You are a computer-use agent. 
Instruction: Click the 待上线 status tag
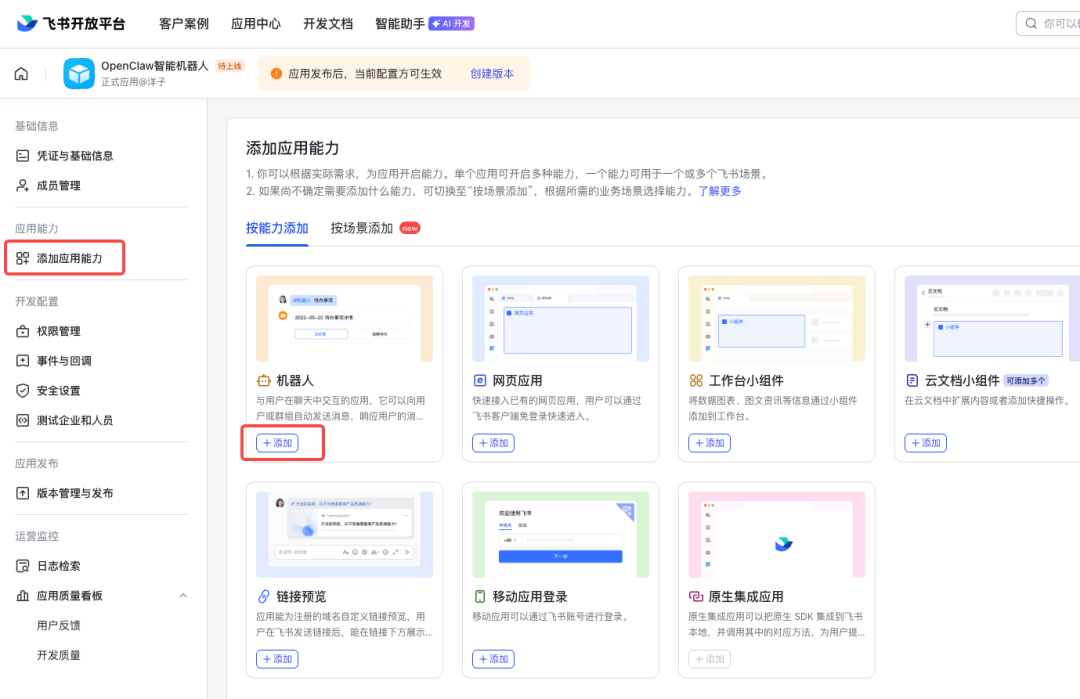point(230,66)
